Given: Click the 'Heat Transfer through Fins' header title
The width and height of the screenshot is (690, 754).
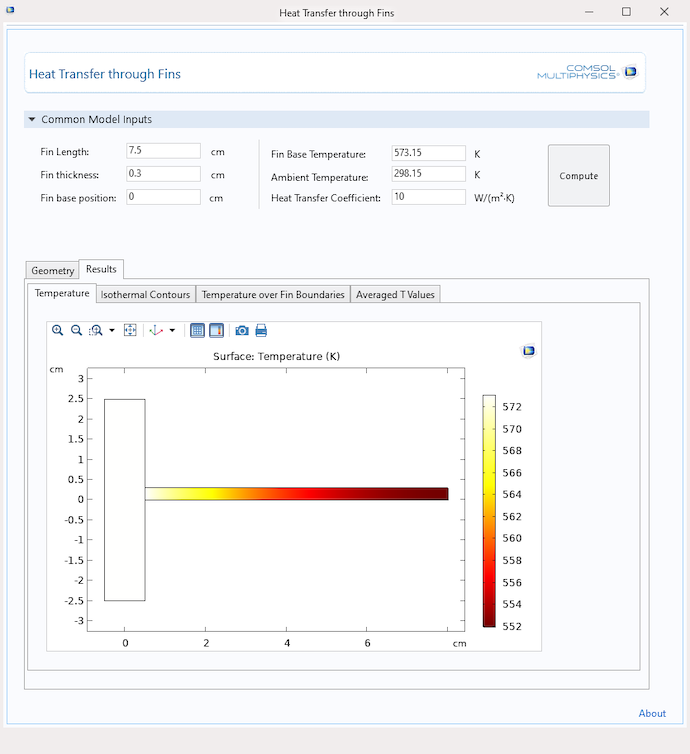Looking at the screenshot, I should click(105, 74).
